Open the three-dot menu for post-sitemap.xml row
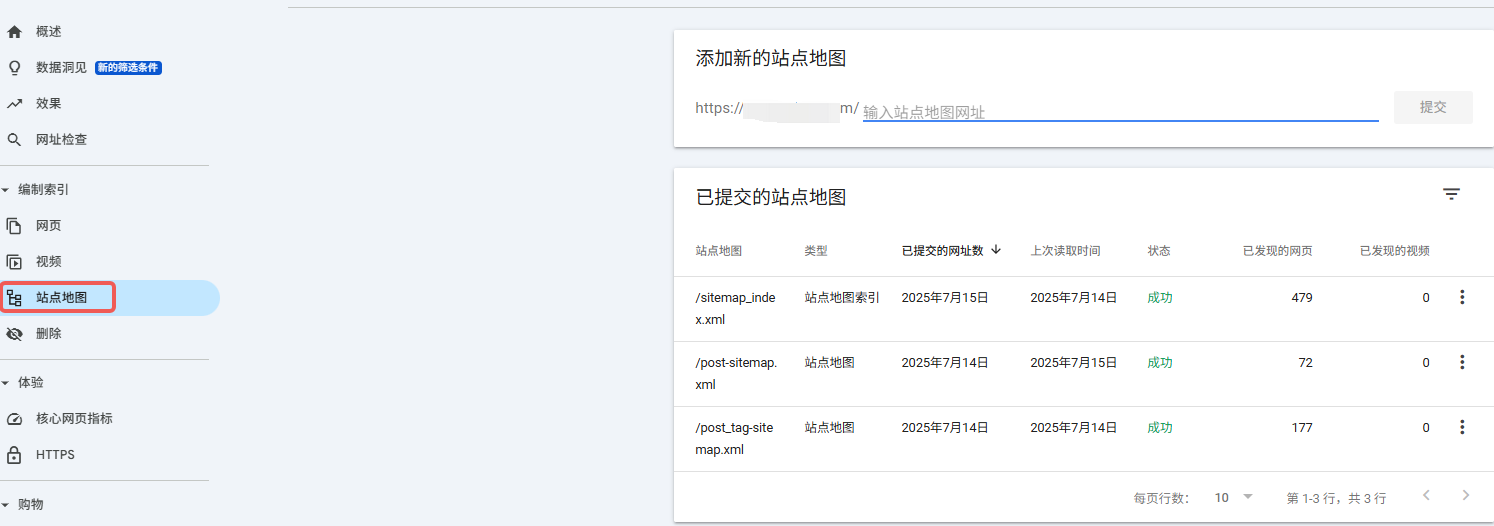The height and width of the screenshot is (526, 1494). pyautogui.click(x=1462, y=362)
